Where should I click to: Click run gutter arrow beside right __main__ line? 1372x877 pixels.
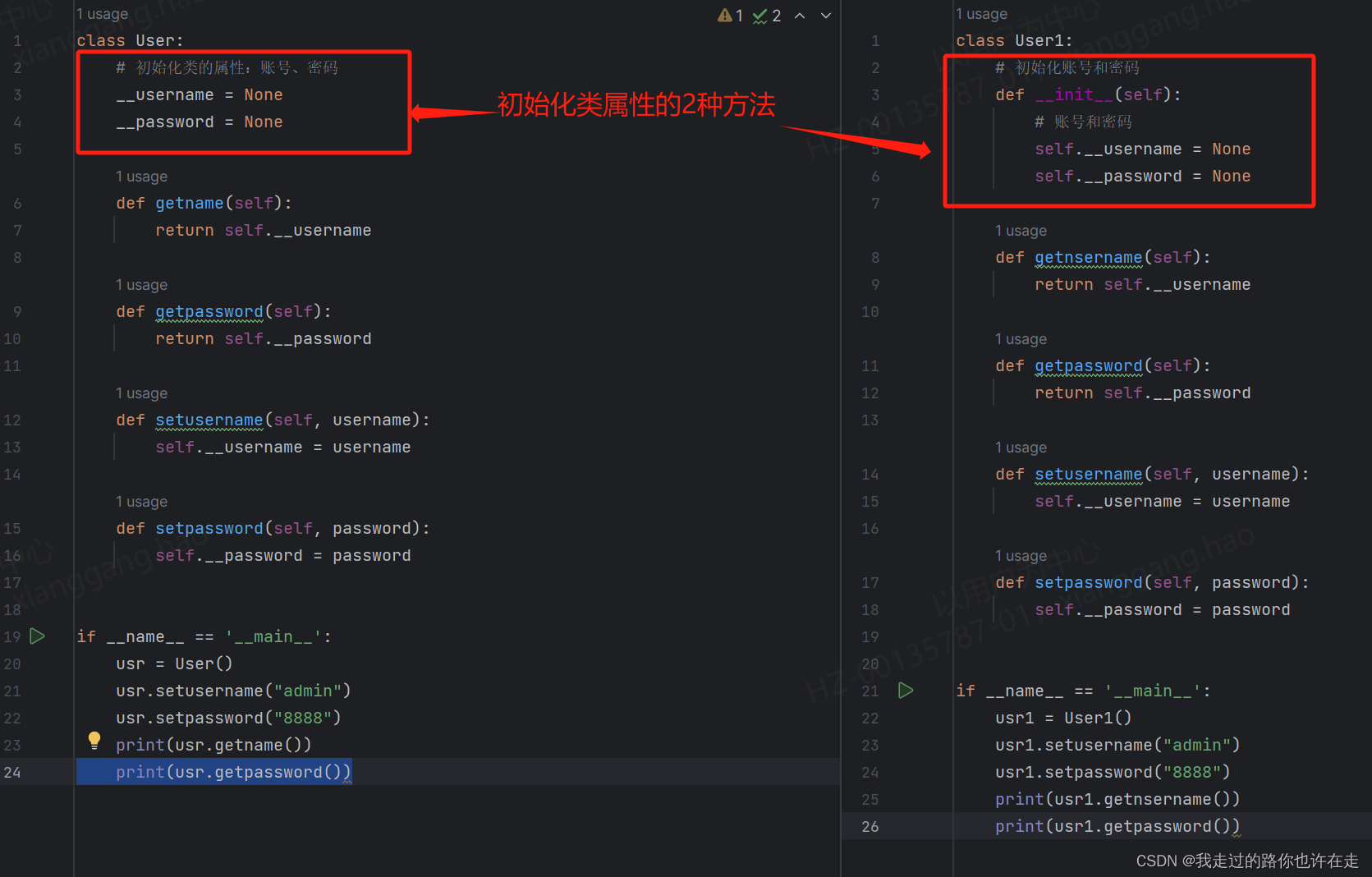pyautogui.click(x=906, y=690)
